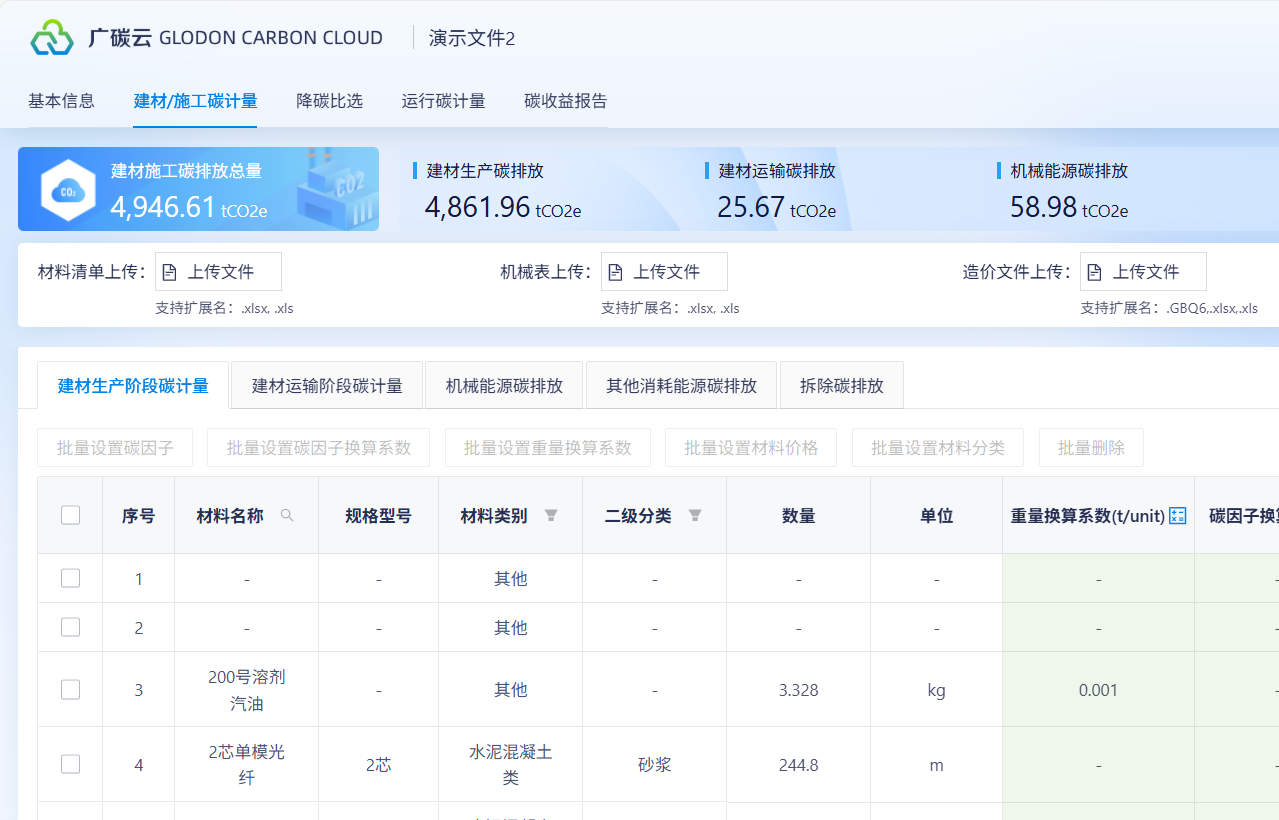1279x820 pixels.
Task: Click the Glodon Carbon Cloud logo
Action: point(52,38)
